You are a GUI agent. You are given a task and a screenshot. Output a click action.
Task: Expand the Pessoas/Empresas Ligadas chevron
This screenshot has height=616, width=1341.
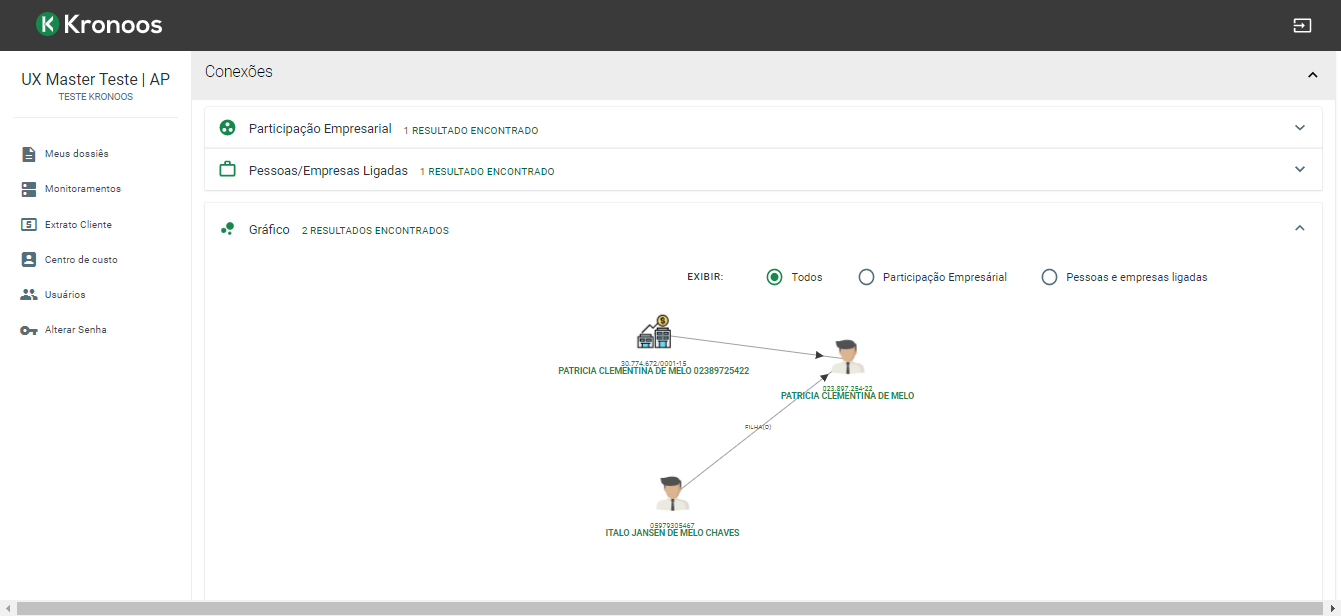click(x=1300, y=169)
